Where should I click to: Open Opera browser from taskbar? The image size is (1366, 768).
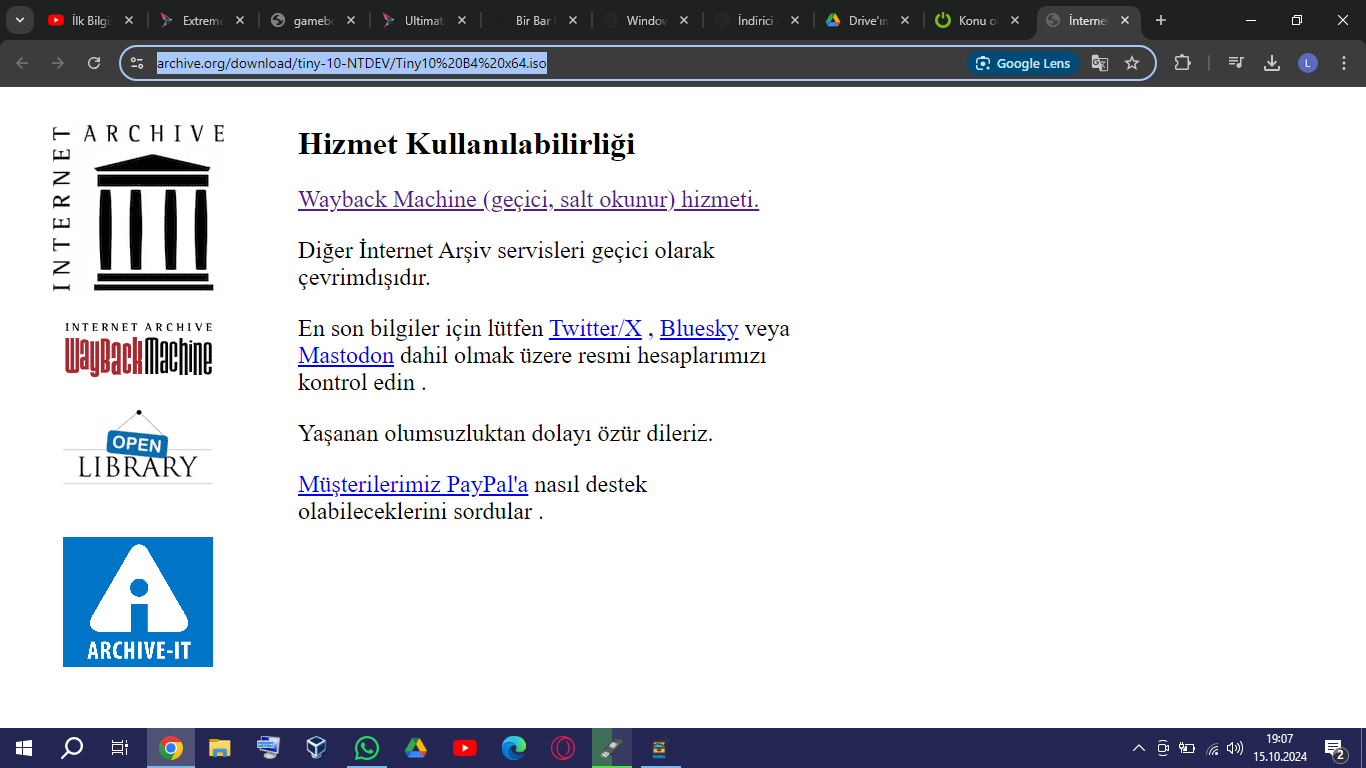[563, 748]
